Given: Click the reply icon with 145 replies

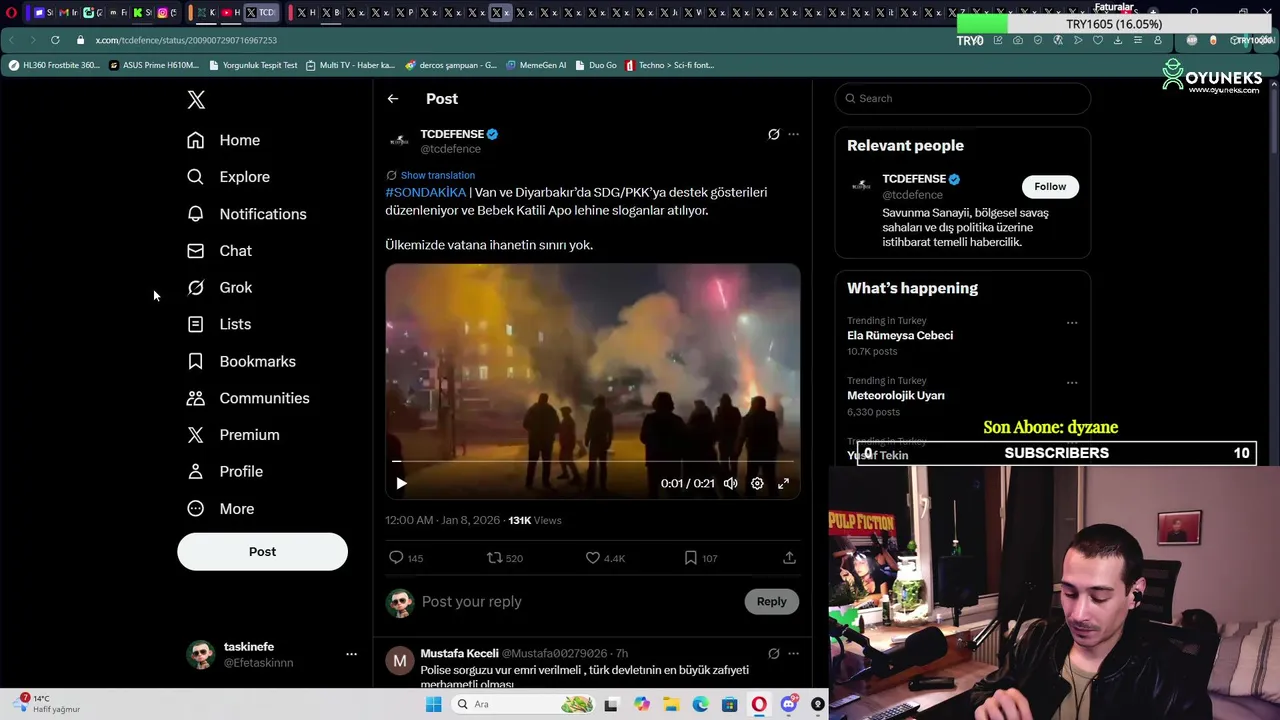Looking at the screenshot, I should tap(396, 558).
